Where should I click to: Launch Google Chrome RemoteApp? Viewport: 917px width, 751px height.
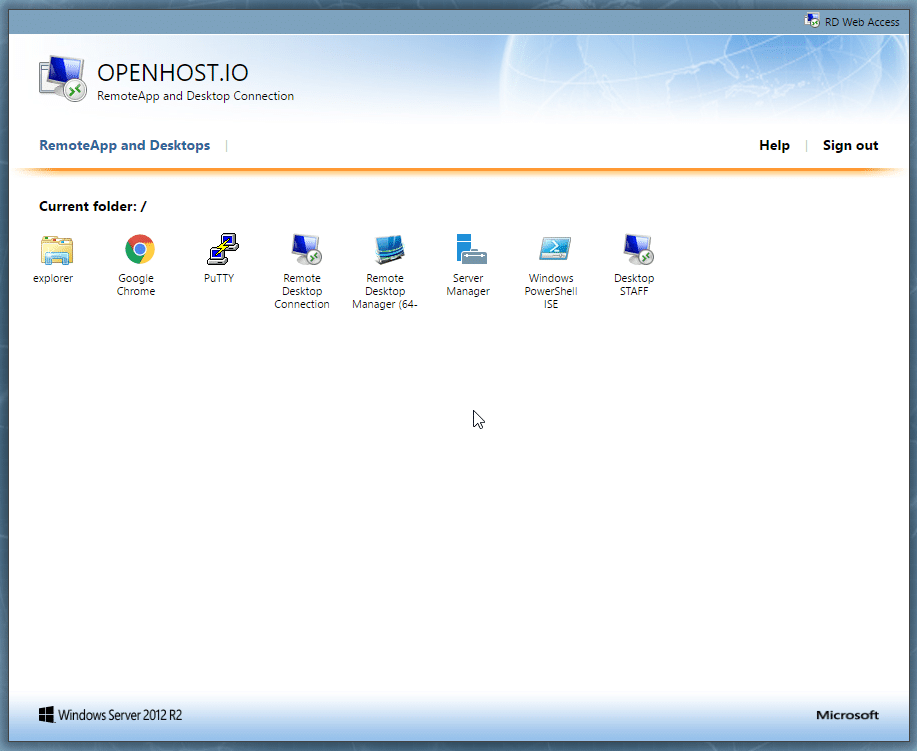(x=139, y=250)
